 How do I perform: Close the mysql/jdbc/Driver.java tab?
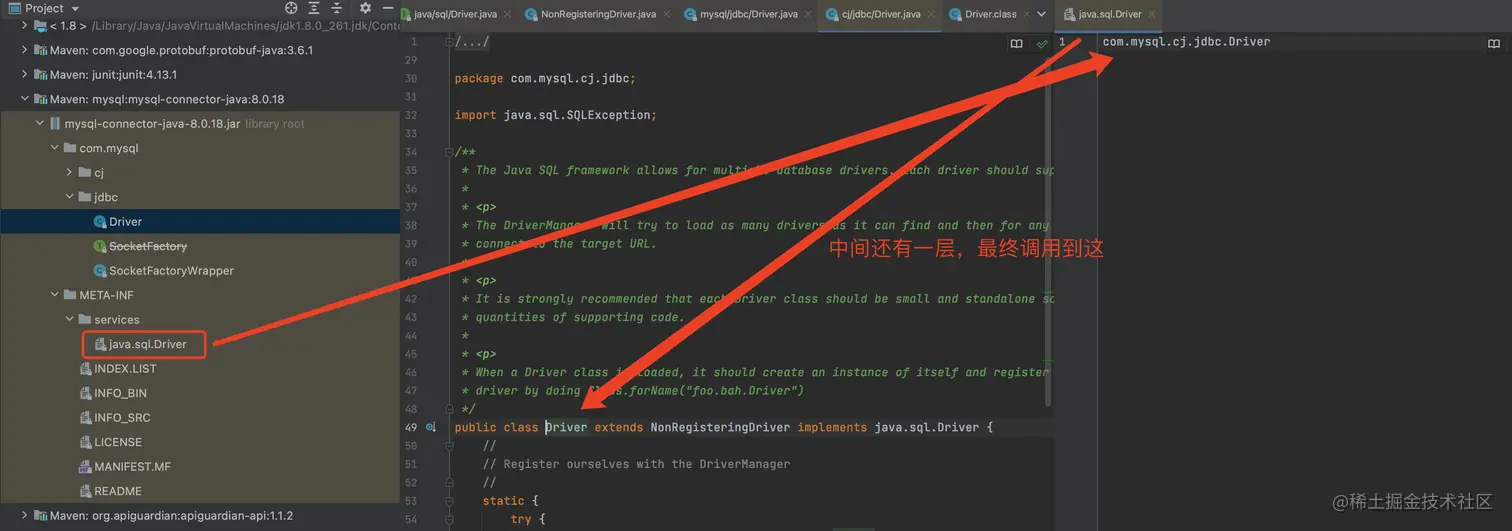(807, 14)
